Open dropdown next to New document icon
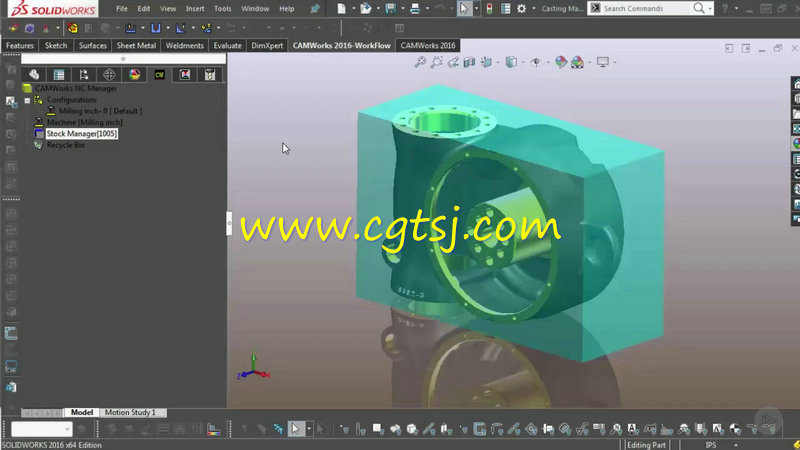This screenshot has width=800, height=450. tap(353, 8)
